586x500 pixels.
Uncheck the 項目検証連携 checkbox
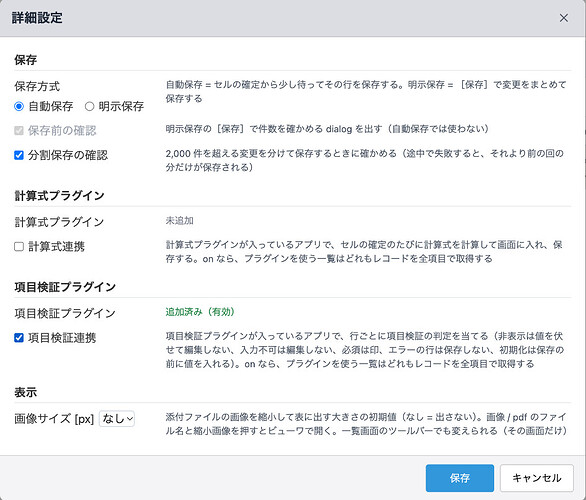pyautogui.click(x=19, y=338)
